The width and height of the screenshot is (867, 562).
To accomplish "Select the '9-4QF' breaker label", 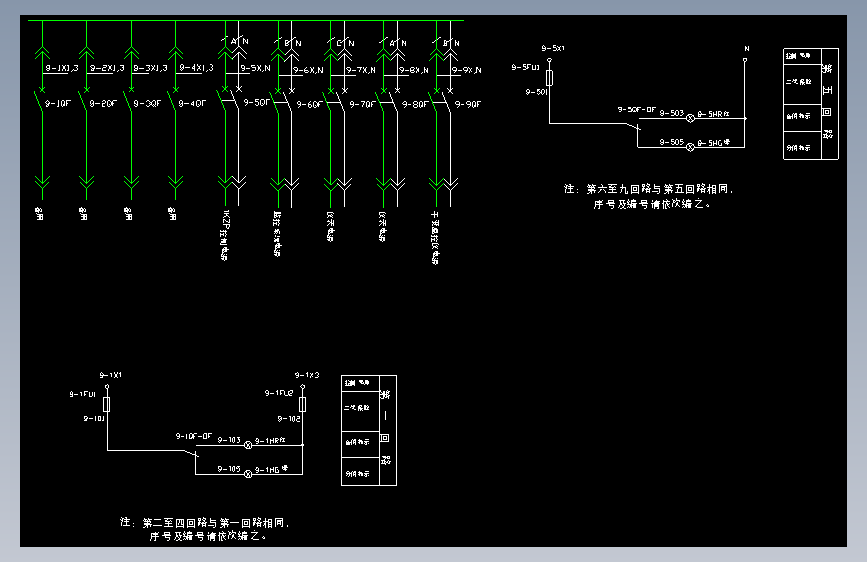I will click(192, 103).
